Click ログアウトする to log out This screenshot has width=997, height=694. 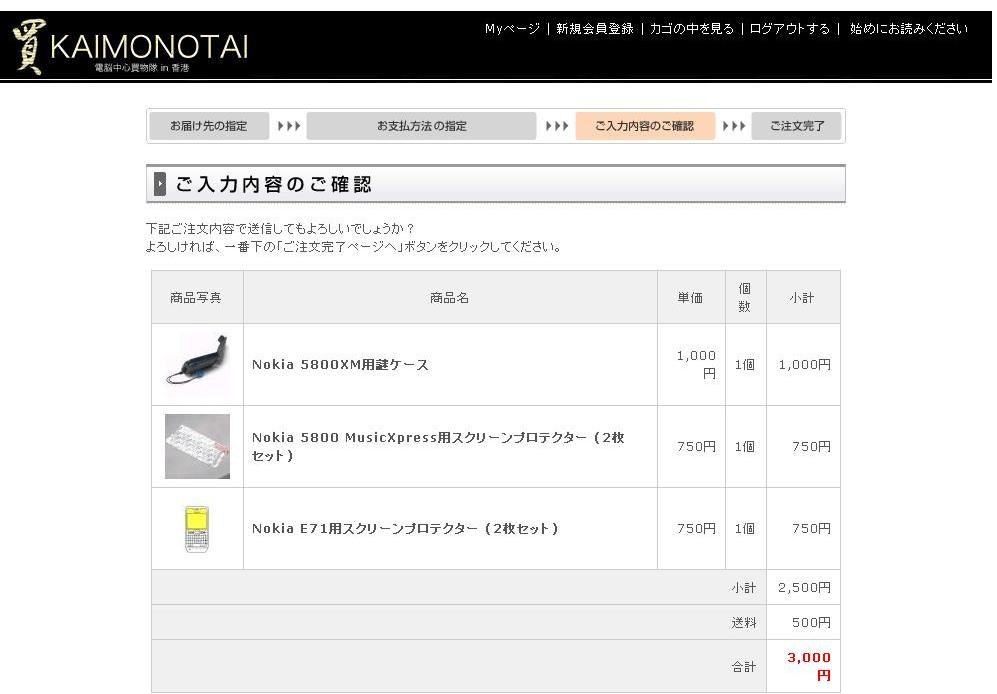[789, 29]
